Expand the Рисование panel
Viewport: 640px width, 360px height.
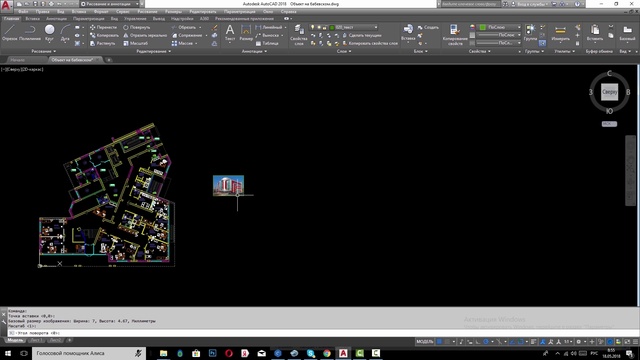pyautogui.click(x=44, y=51)
